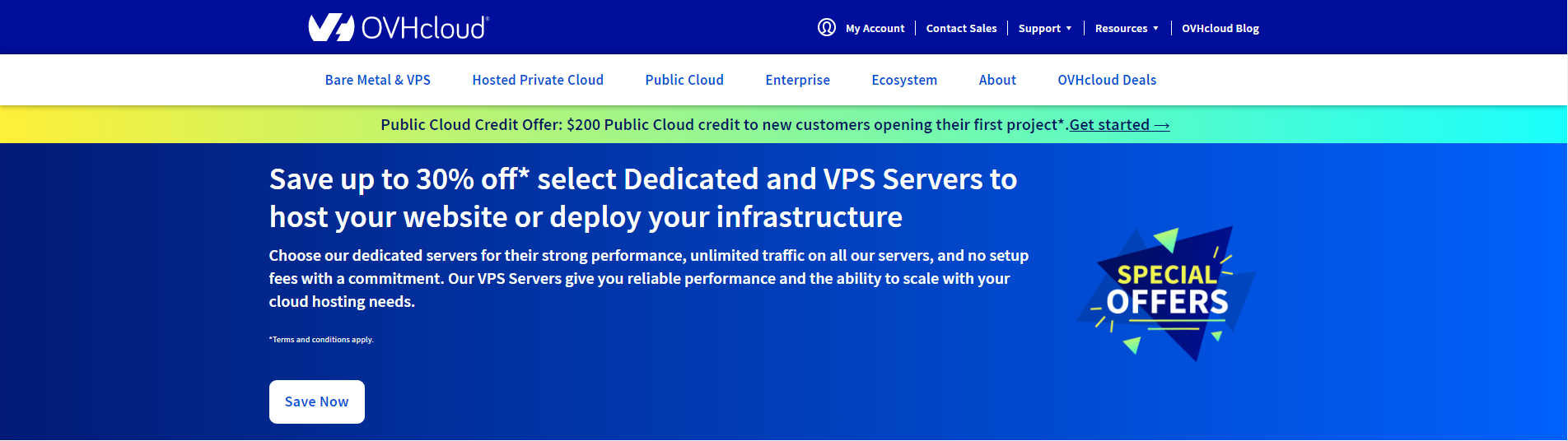Image resolution: width=1568 pixels, height=441 pixels.
Task: Open the About menu
Action: (x=997, y=80)
